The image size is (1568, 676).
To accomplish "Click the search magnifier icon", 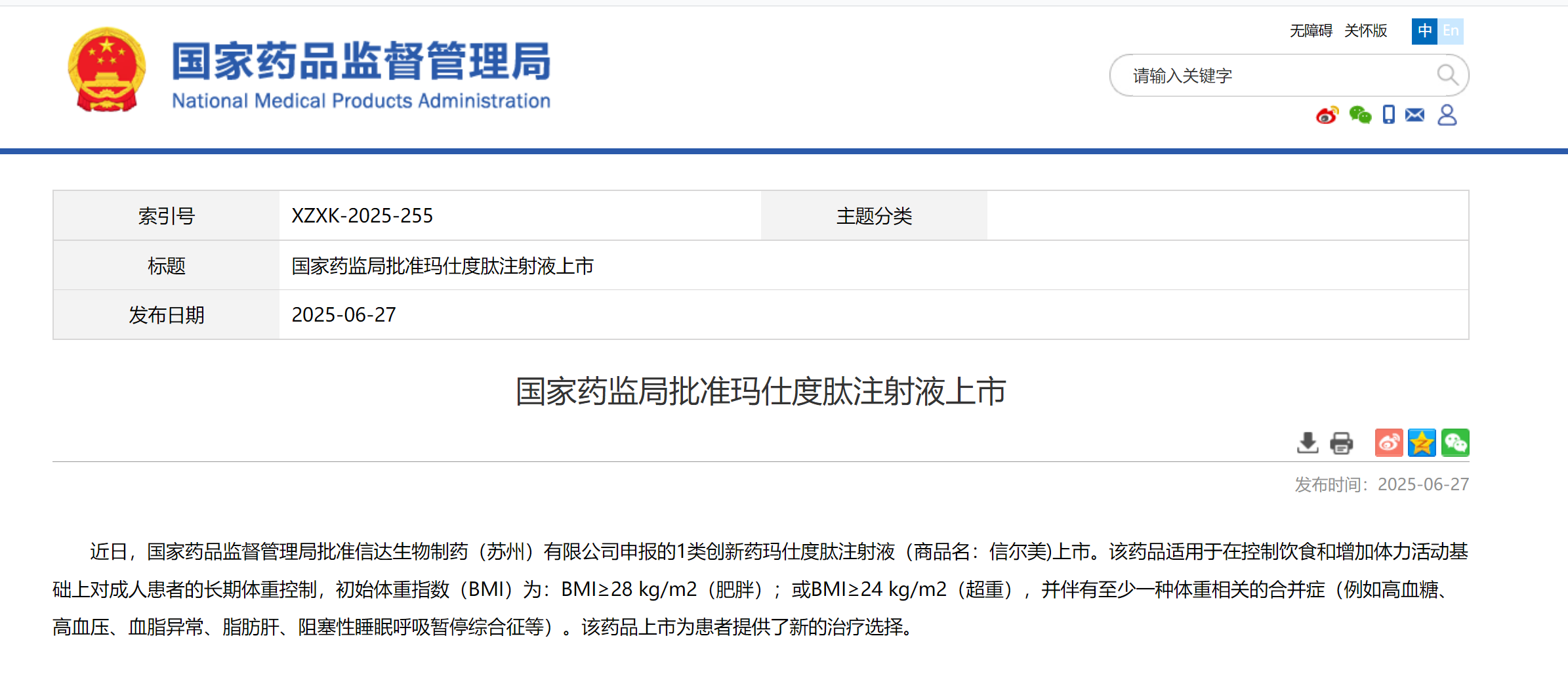I will point(1447,75).
